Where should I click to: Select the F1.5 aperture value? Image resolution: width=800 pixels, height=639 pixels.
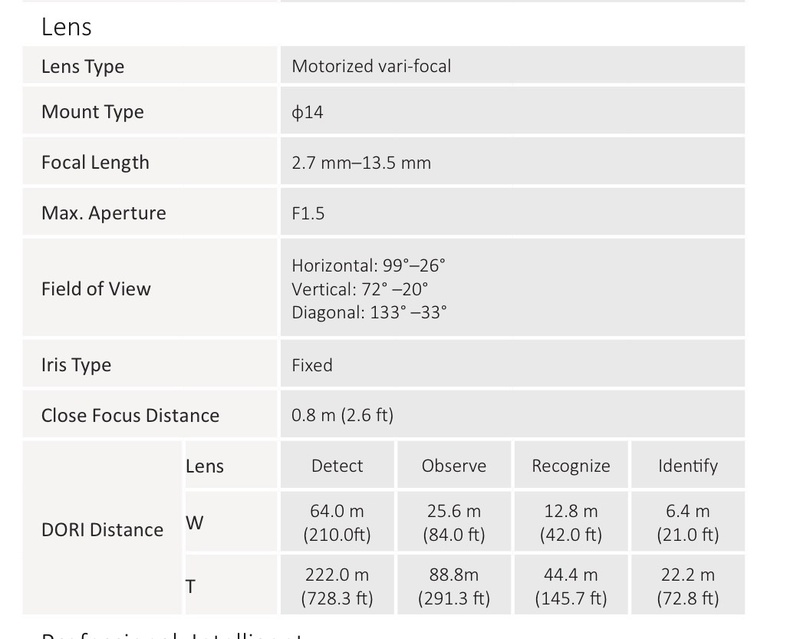(308, 213)
